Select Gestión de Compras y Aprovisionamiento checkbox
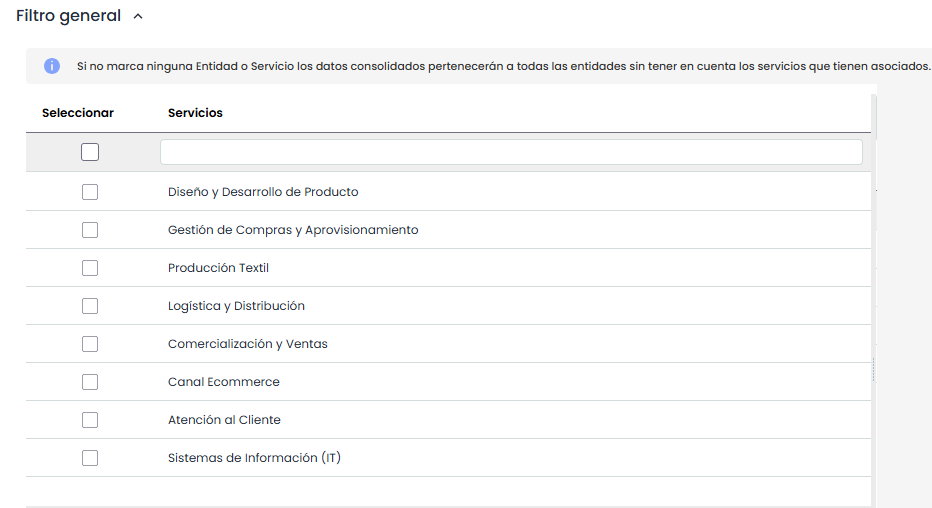Viewport: 932px width, 508px height. pos(90,230)
